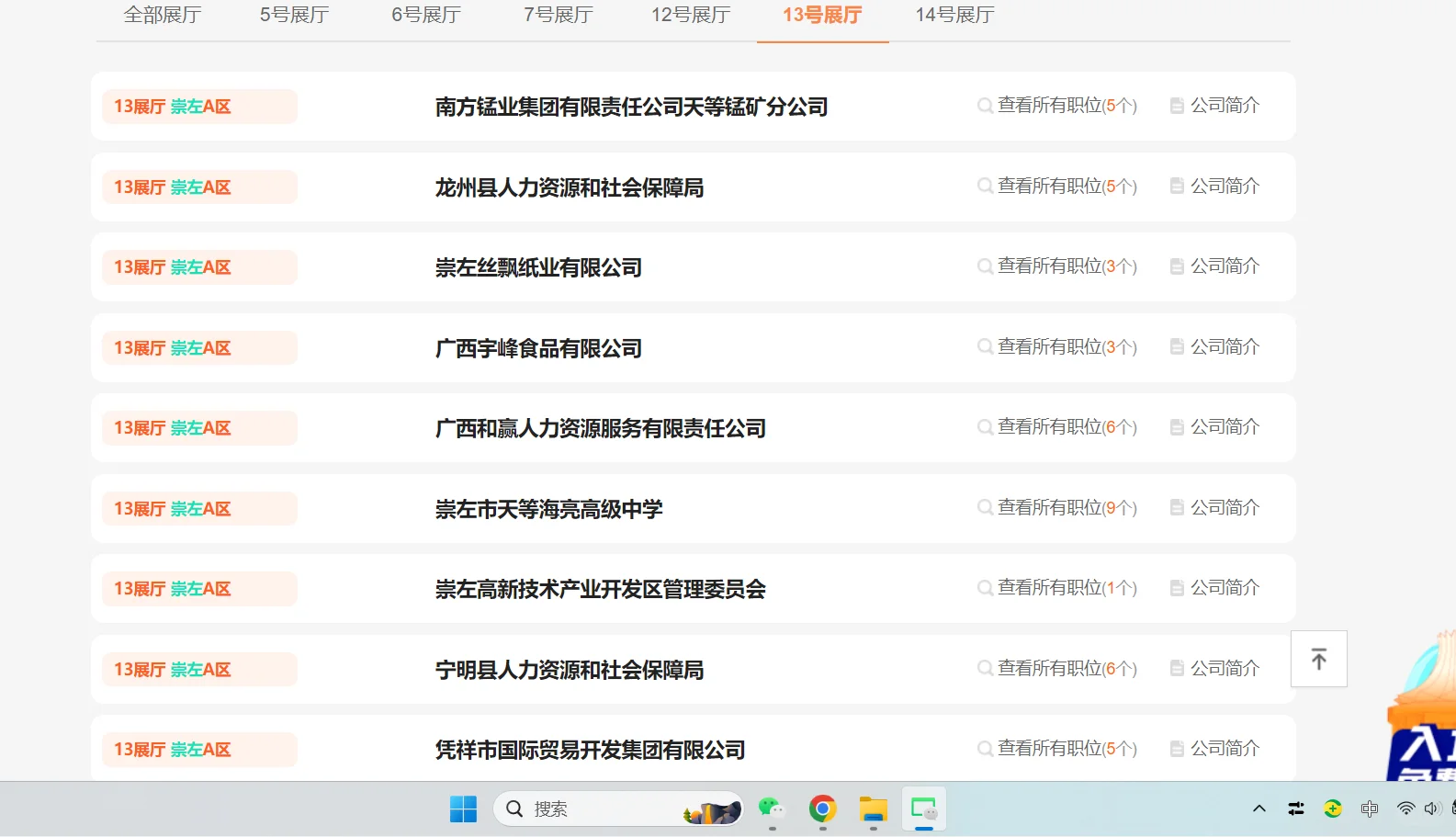Open 公司简介 for 广西和赢人力资源服务有限责任公司

pyautogui.click(x=1225, y=427)
